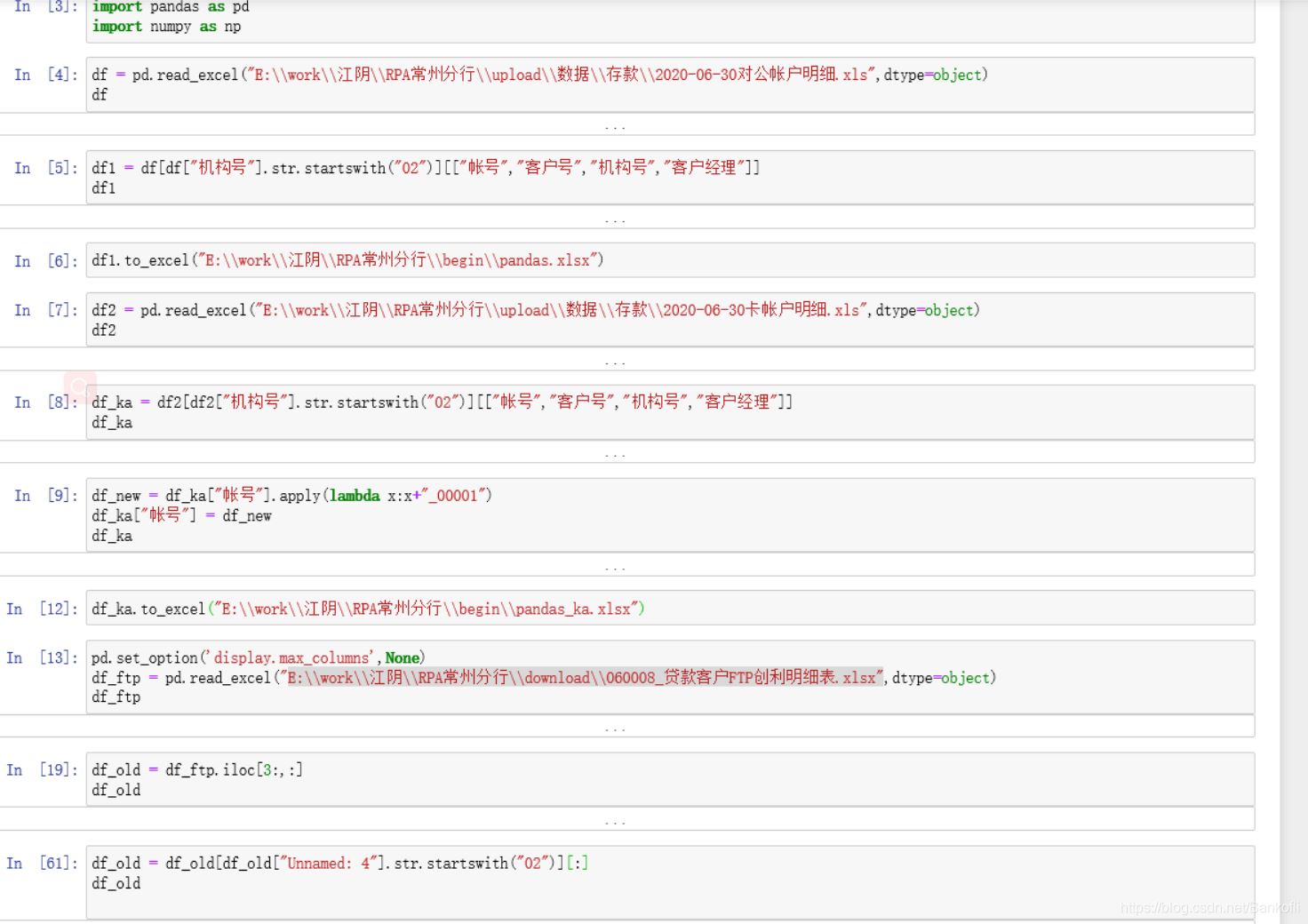Focus the df_ka.to_excel pandas_ka.xlsx cell
The height and width of the screenshot is (924, 1308).
point(670,609)
